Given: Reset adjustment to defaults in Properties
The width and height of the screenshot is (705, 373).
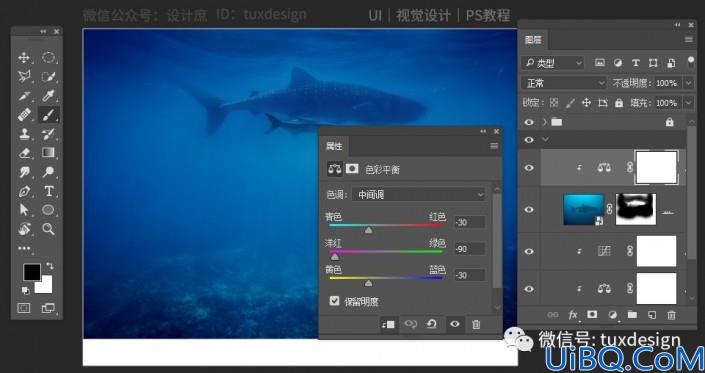Looking at the screenshot, I should (432, 324).
